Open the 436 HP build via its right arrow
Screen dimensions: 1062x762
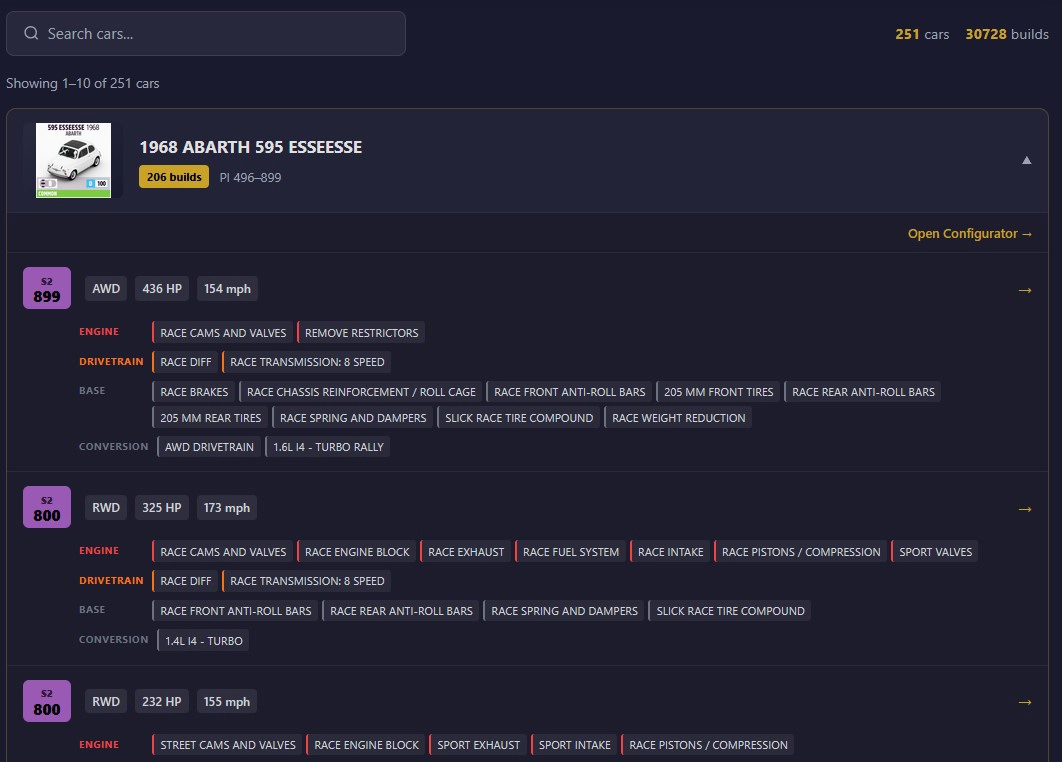[x=1025, y=289]
